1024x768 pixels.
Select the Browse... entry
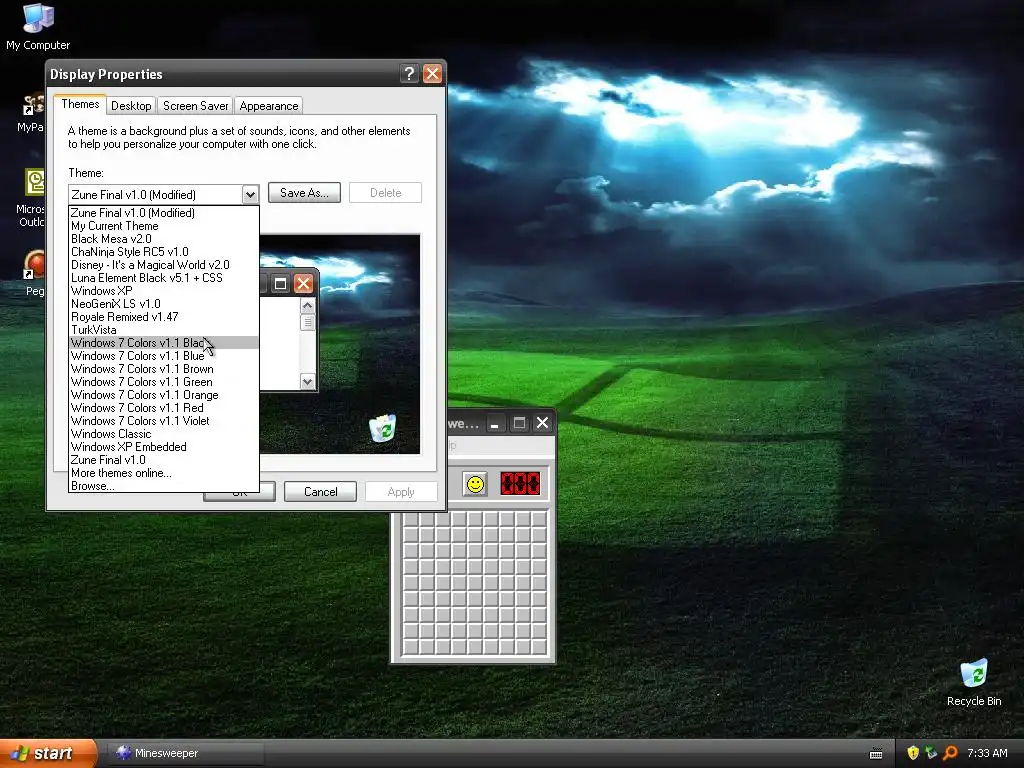[x=164, y=486]
